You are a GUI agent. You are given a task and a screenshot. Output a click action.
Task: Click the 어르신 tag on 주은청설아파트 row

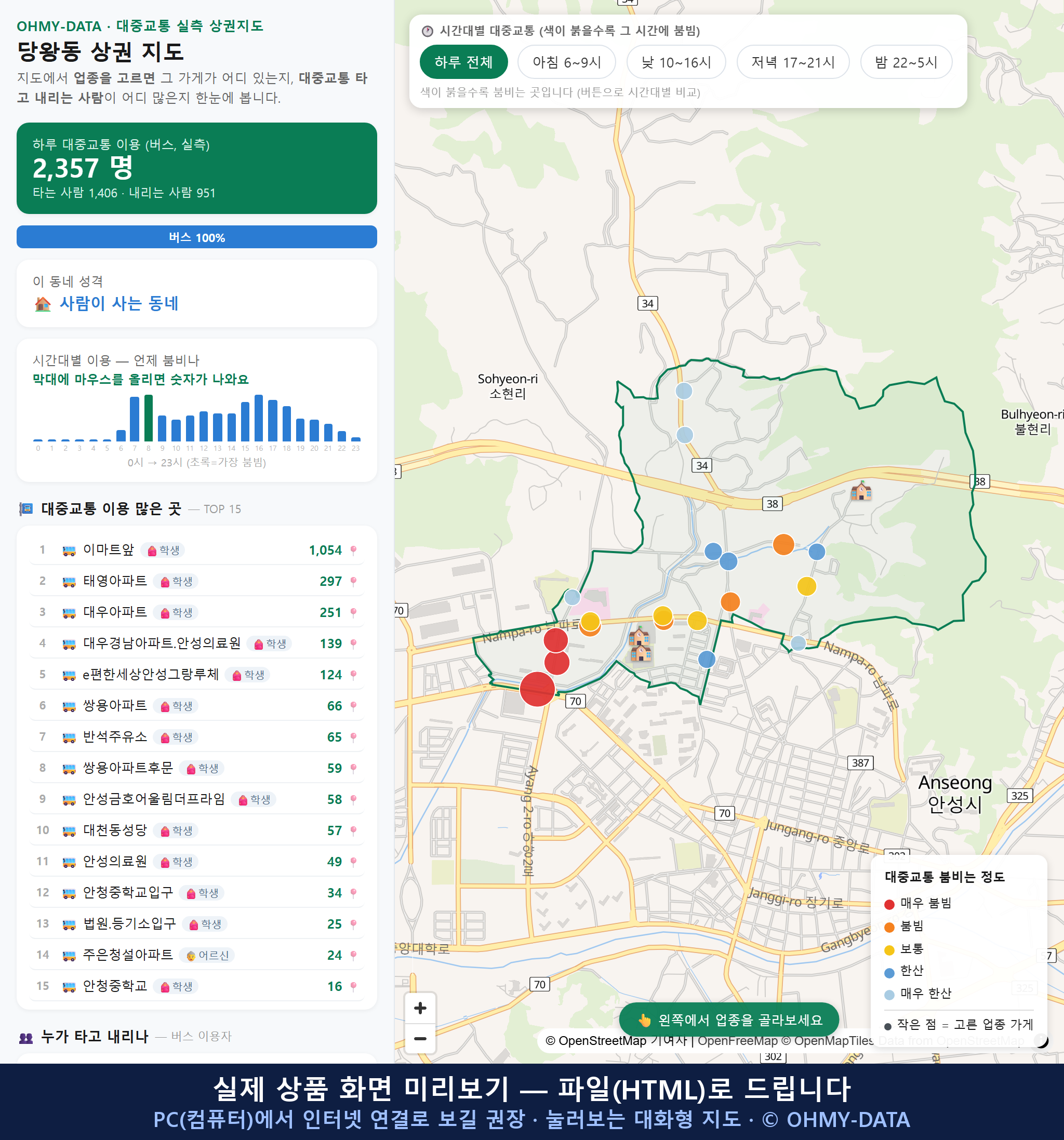coord(208,955)
